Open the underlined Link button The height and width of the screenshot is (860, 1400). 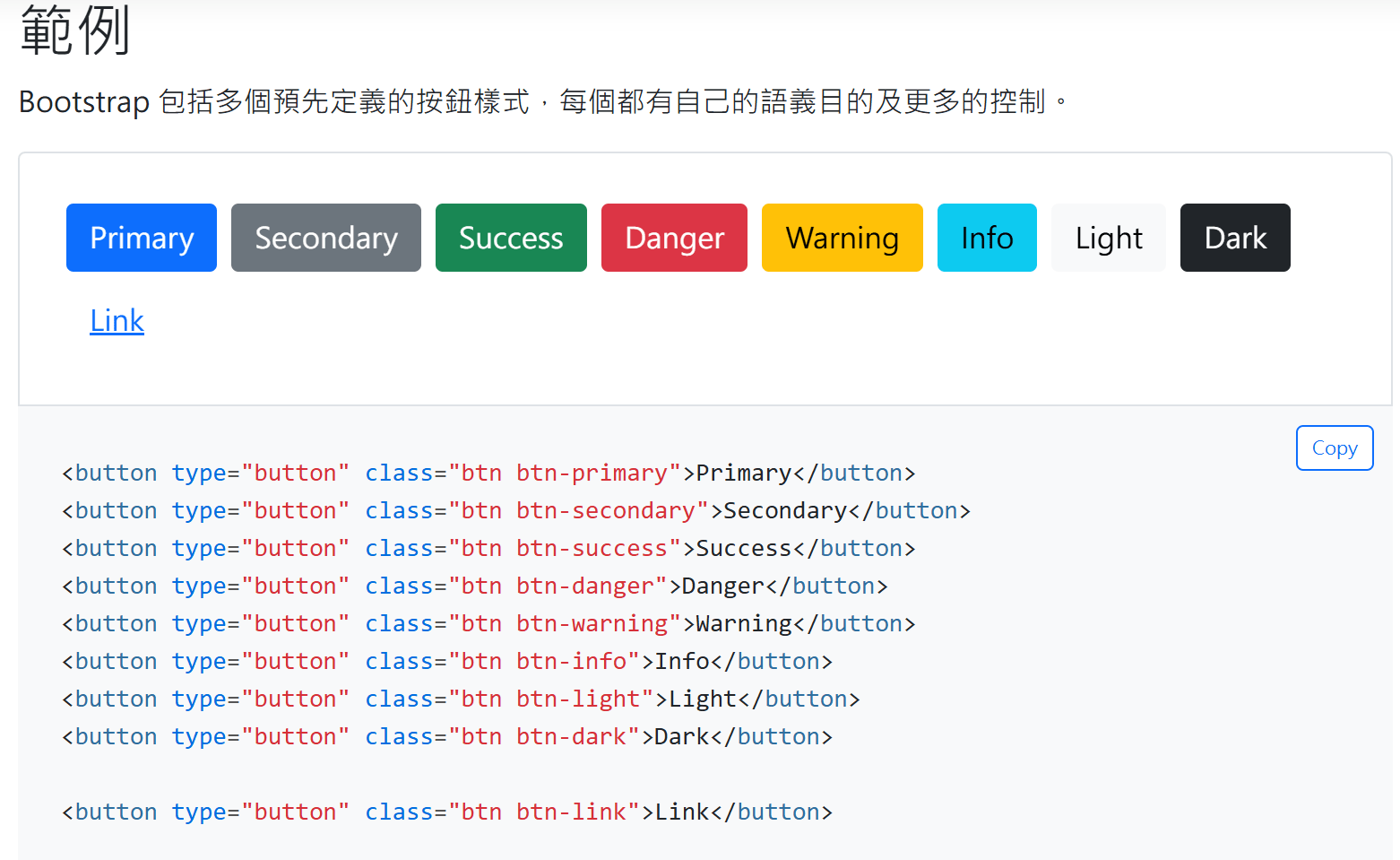point(117,321)
